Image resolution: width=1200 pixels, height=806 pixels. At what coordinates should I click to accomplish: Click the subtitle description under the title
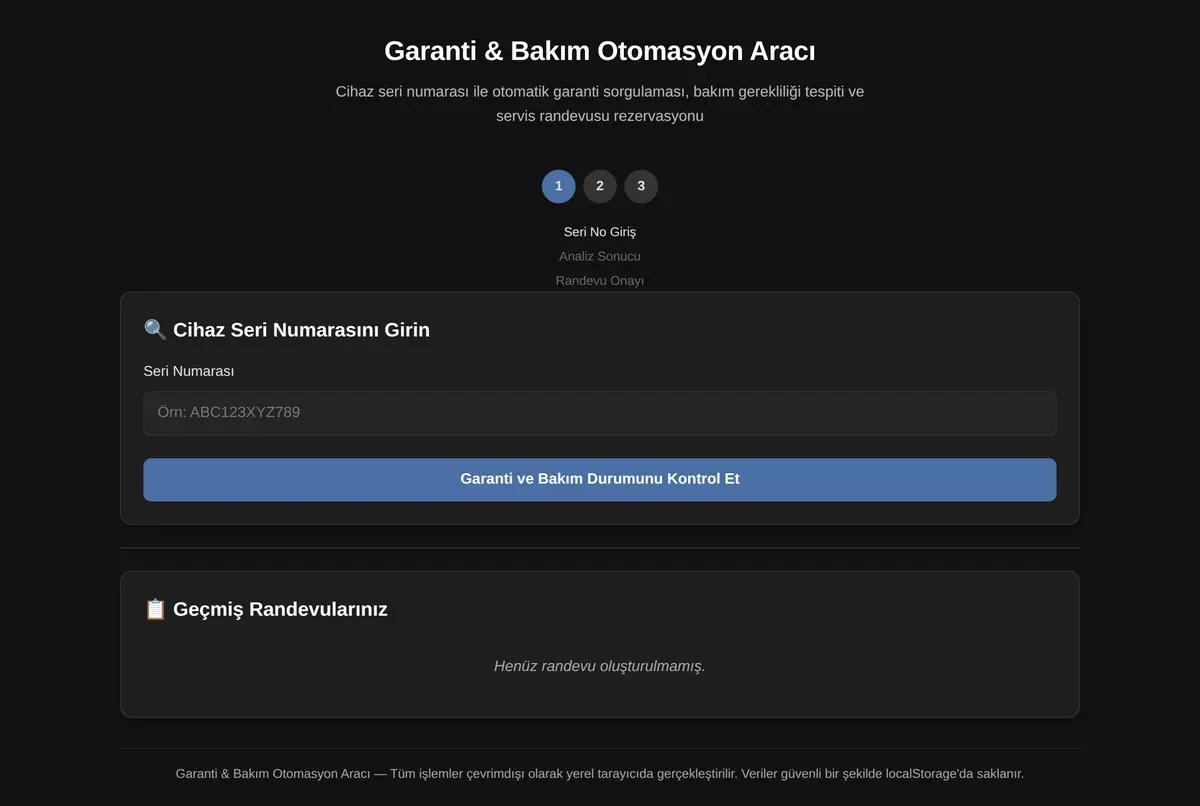coord(600,104)
